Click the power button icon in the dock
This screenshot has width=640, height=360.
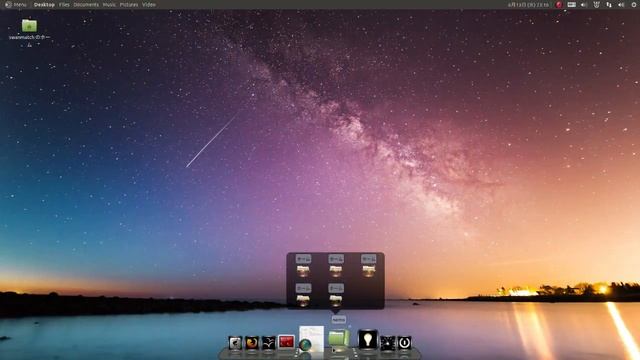(404, 342)
